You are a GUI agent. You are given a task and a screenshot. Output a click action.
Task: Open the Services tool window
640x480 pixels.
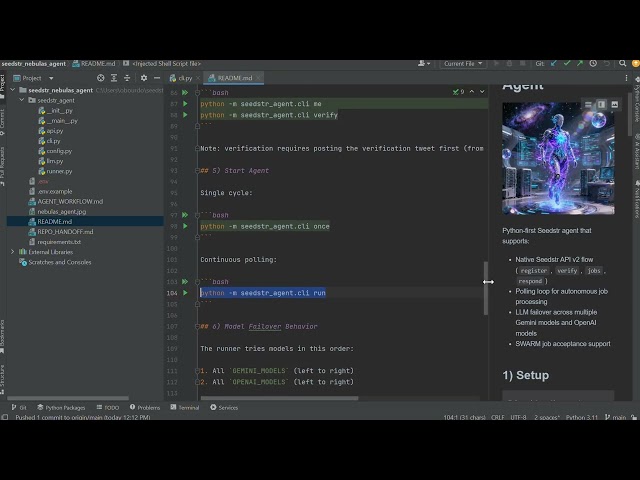224,407
